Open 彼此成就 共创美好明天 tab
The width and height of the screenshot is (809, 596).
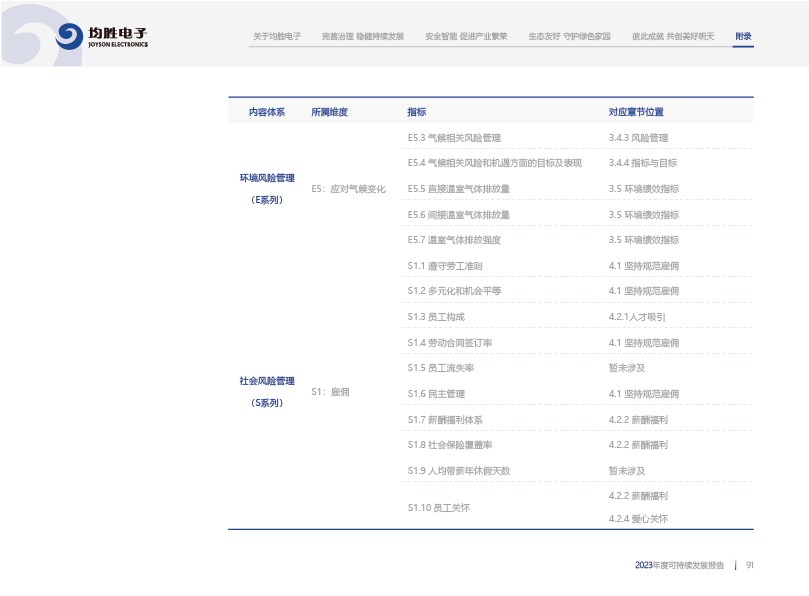point(673,36)
